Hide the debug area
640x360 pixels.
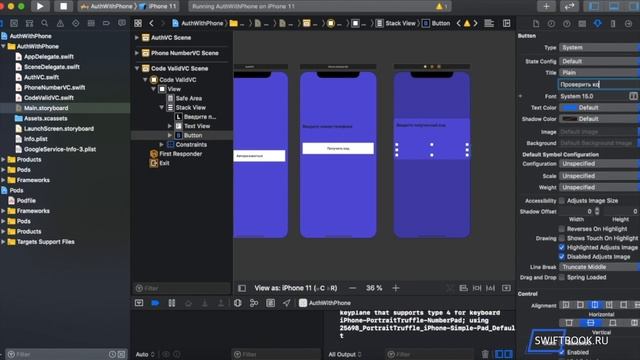tap(139, 303)
